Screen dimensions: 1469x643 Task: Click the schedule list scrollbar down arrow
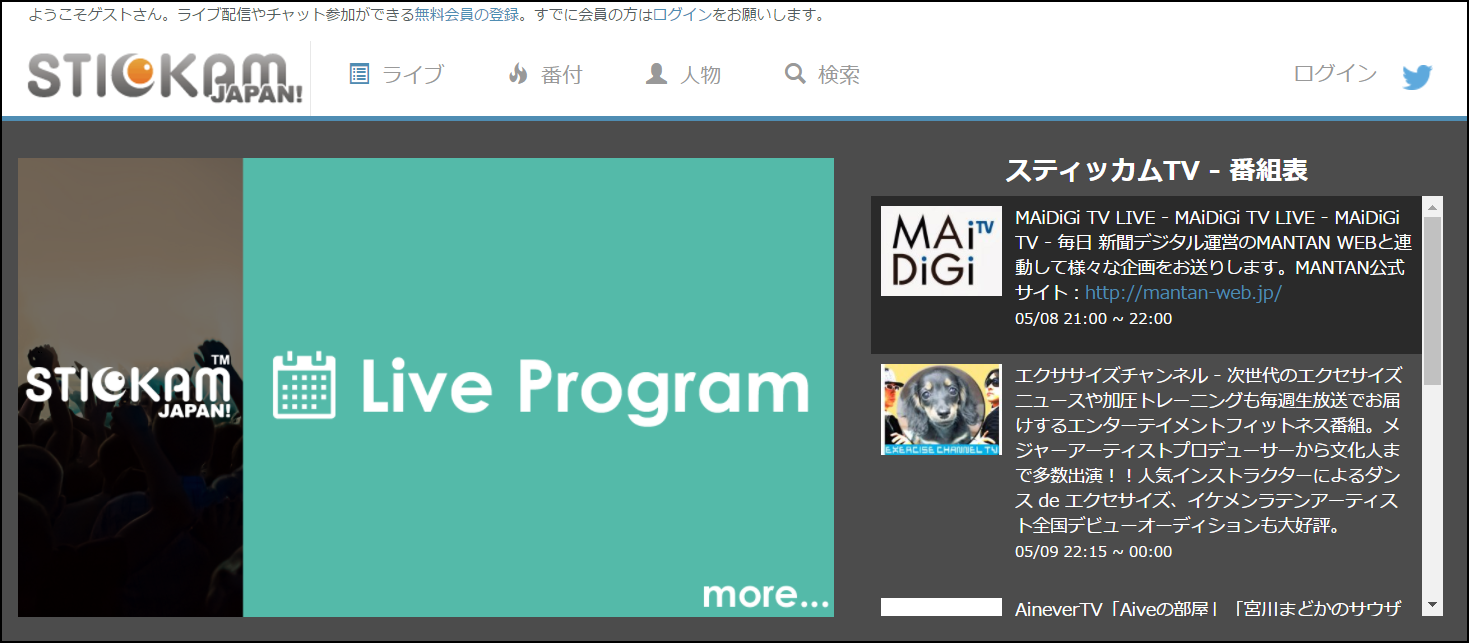(1432, 605)
